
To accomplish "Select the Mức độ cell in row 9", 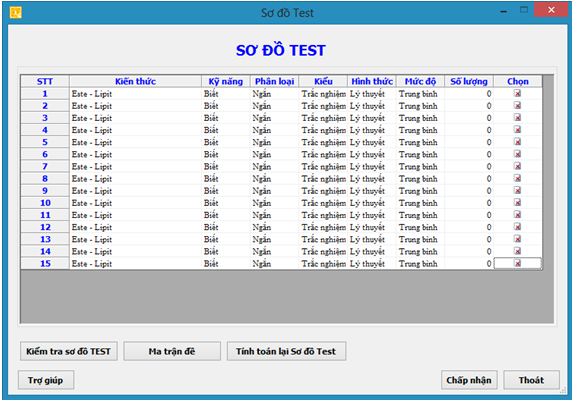I will 420,191.
